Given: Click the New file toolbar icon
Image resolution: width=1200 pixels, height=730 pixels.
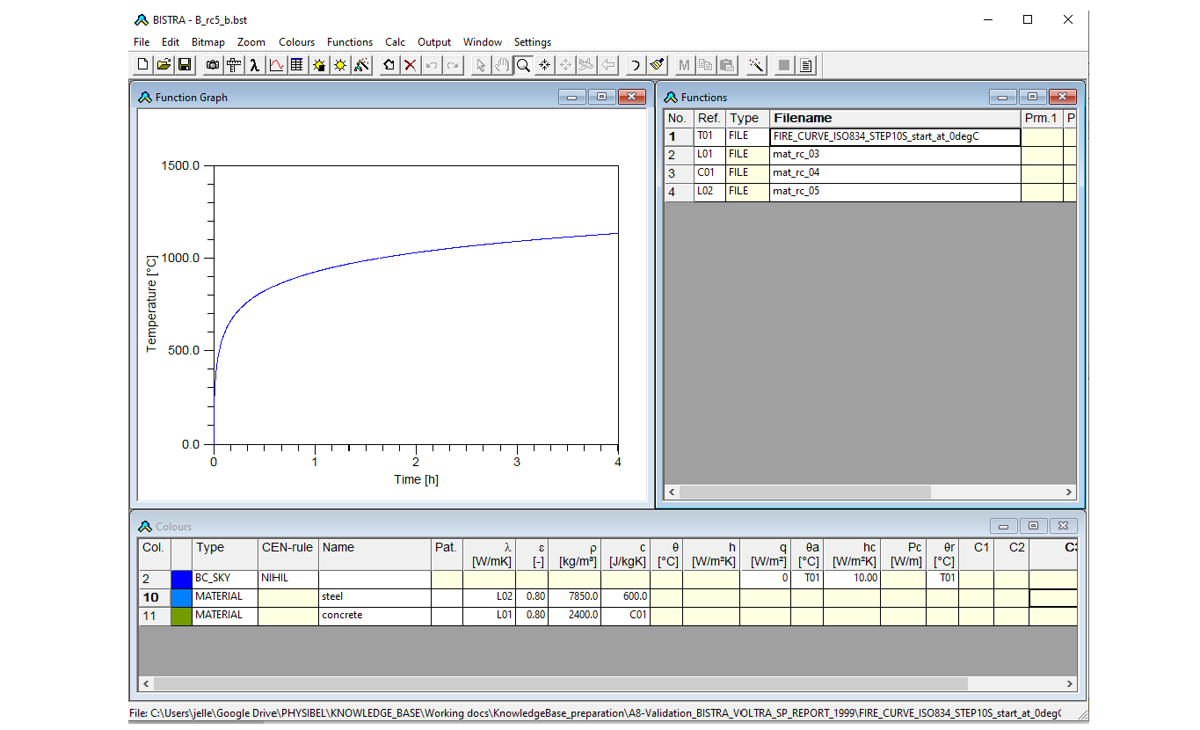Looking at the screenshot, I should pyautogui.click(x=143, y=65).
